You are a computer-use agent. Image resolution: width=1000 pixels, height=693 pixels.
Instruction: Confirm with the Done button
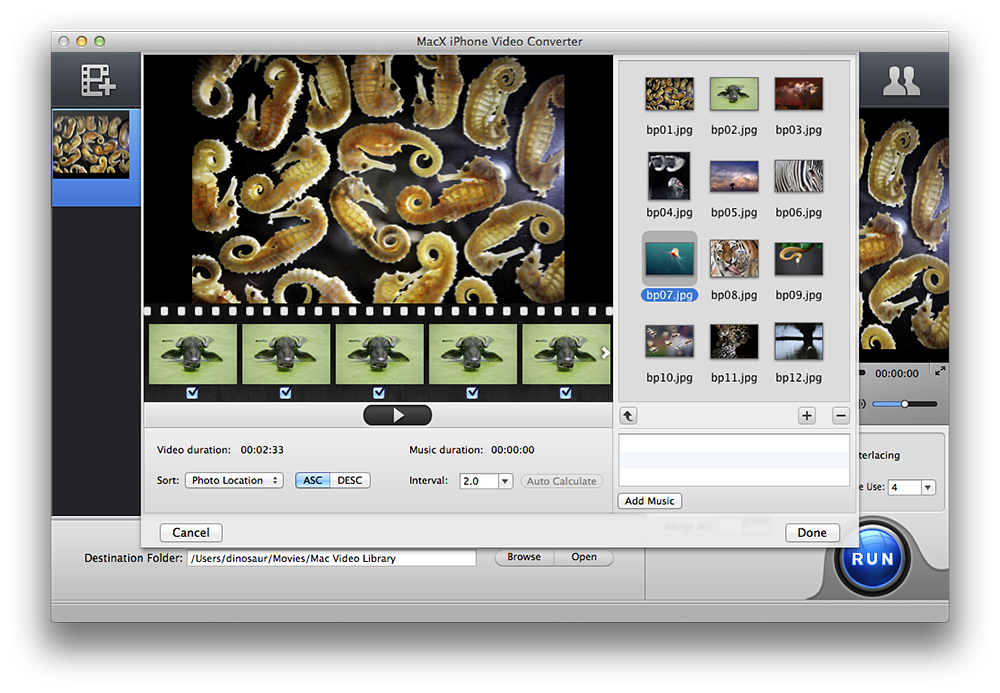click(x=812, y=533)
